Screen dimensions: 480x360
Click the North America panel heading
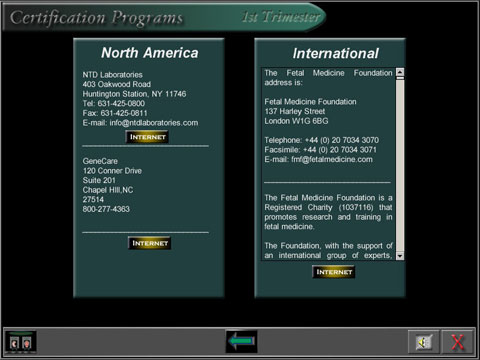coord(150,53)
